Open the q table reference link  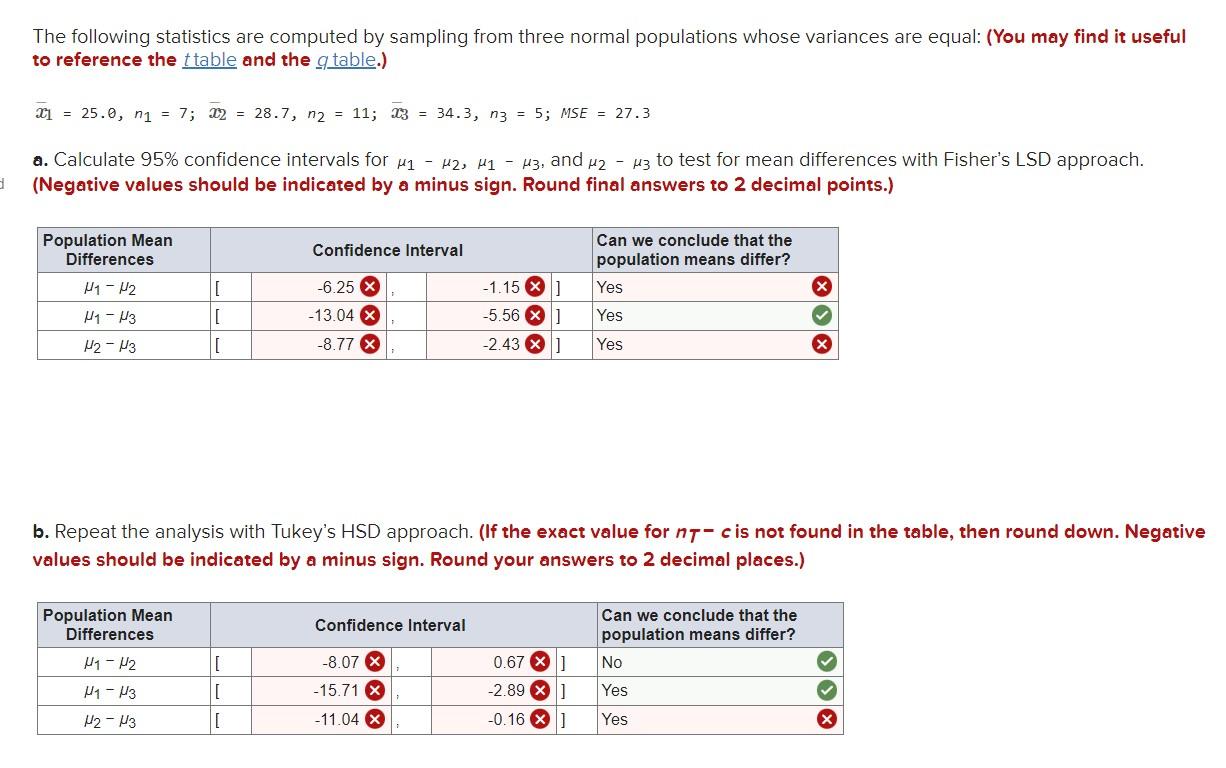tap(346, 59)
